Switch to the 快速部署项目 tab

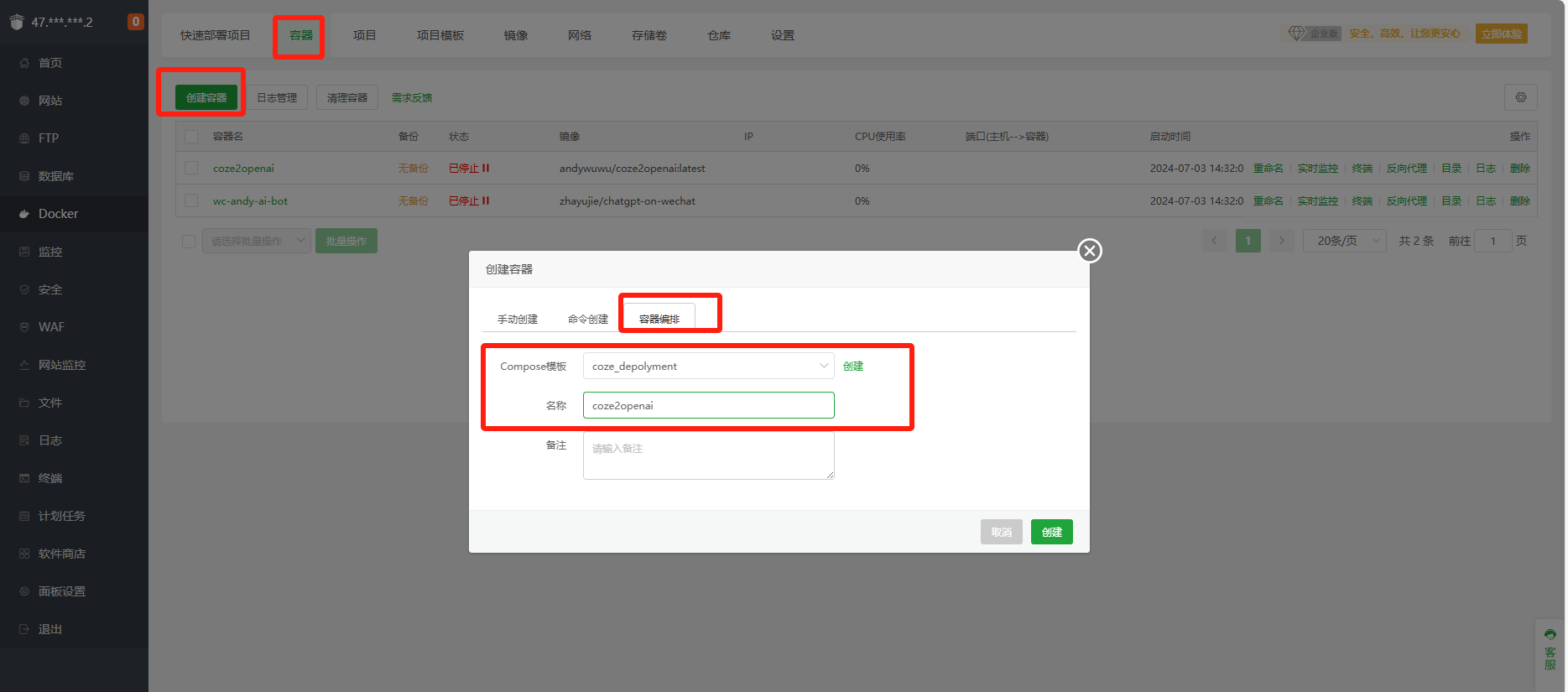point(216,35)
